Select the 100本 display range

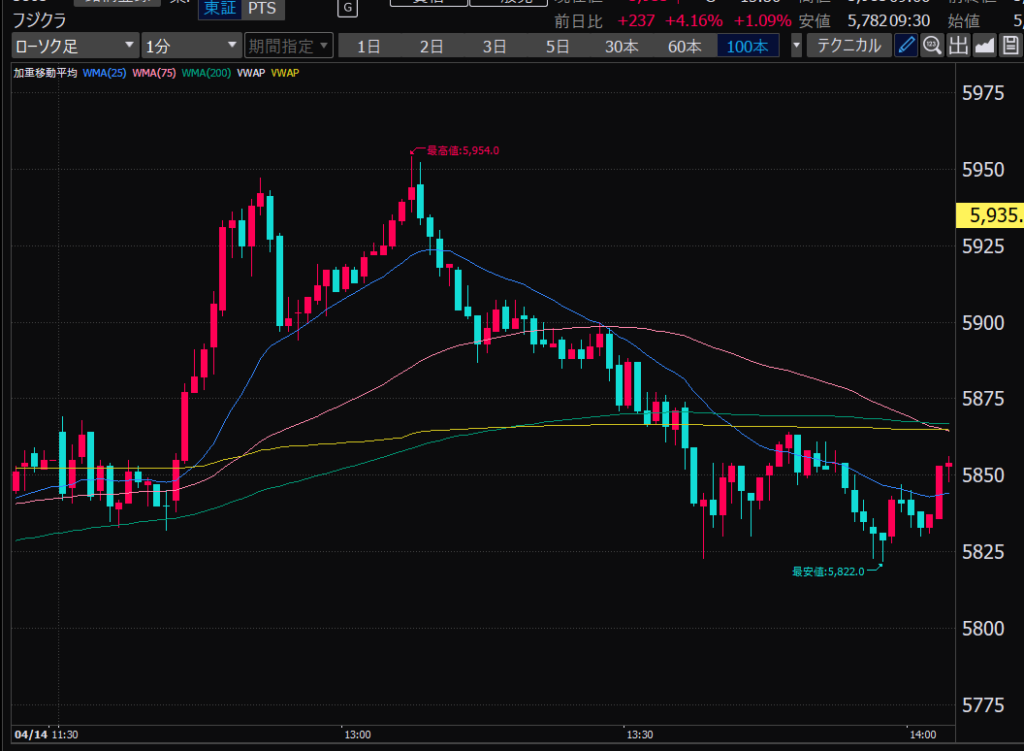(747, 46)
